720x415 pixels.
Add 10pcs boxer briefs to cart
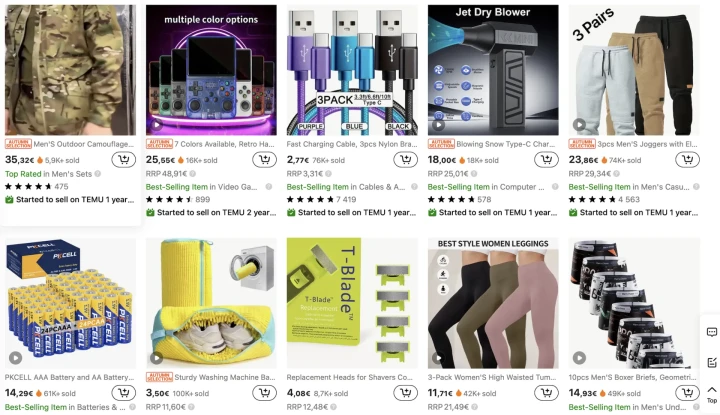687,393
